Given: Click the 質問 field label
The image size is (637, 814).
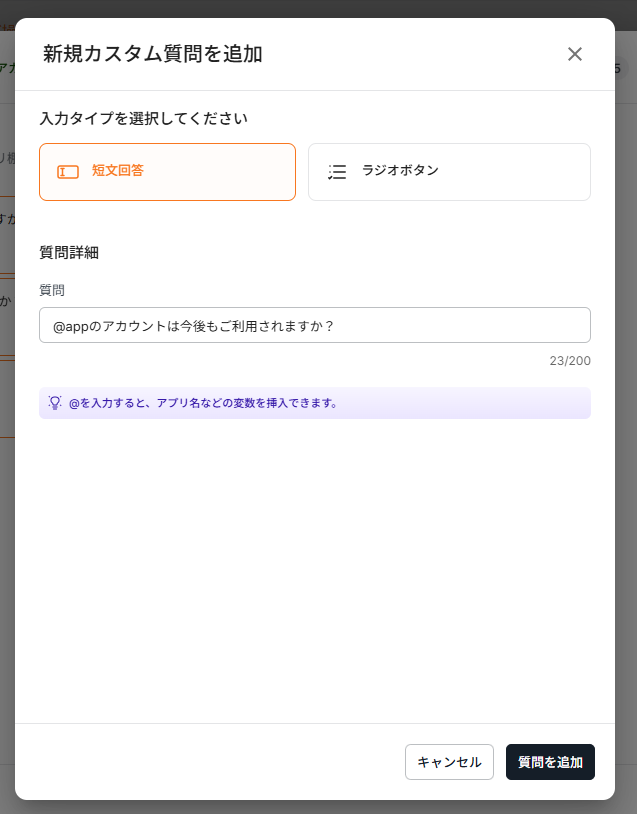Looking at the screenshot, I should coord(52,290).
